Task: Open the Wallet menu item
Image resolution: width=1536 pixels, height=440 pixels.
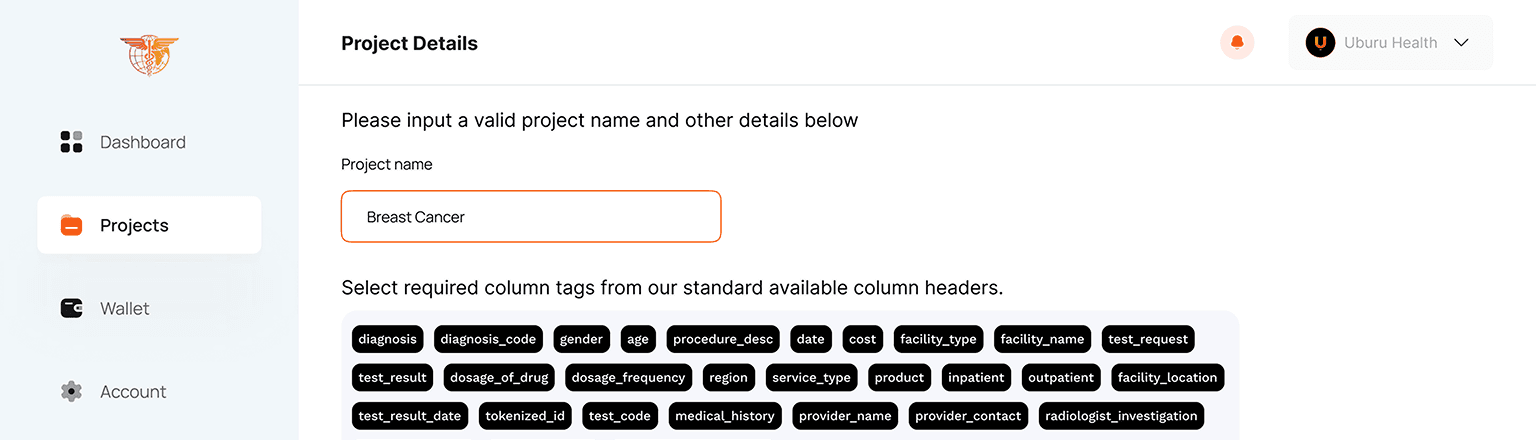Action: tap(149, 308)
